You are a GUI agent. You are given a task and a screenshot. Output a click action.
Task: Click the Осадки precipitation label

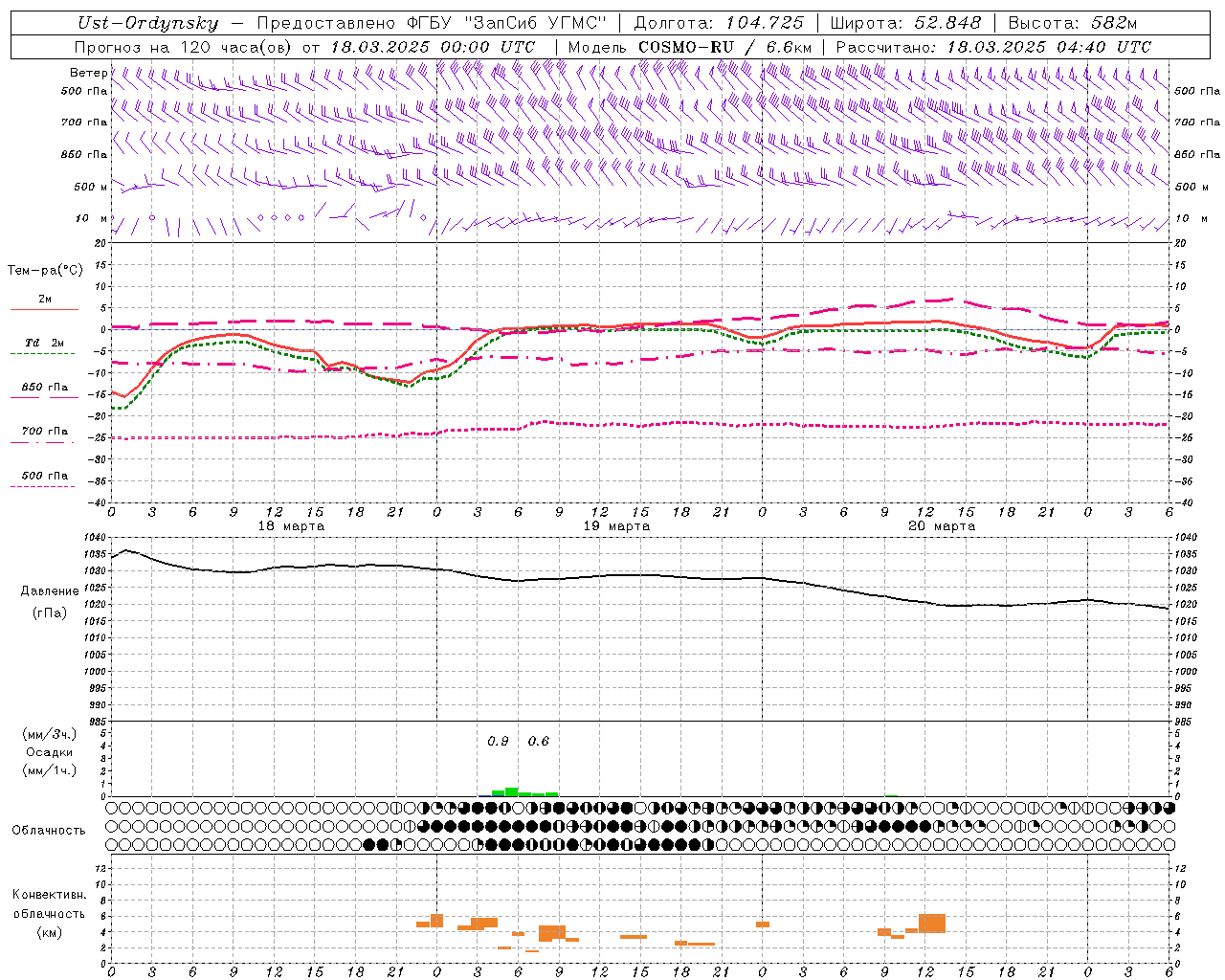click(50, 752)
